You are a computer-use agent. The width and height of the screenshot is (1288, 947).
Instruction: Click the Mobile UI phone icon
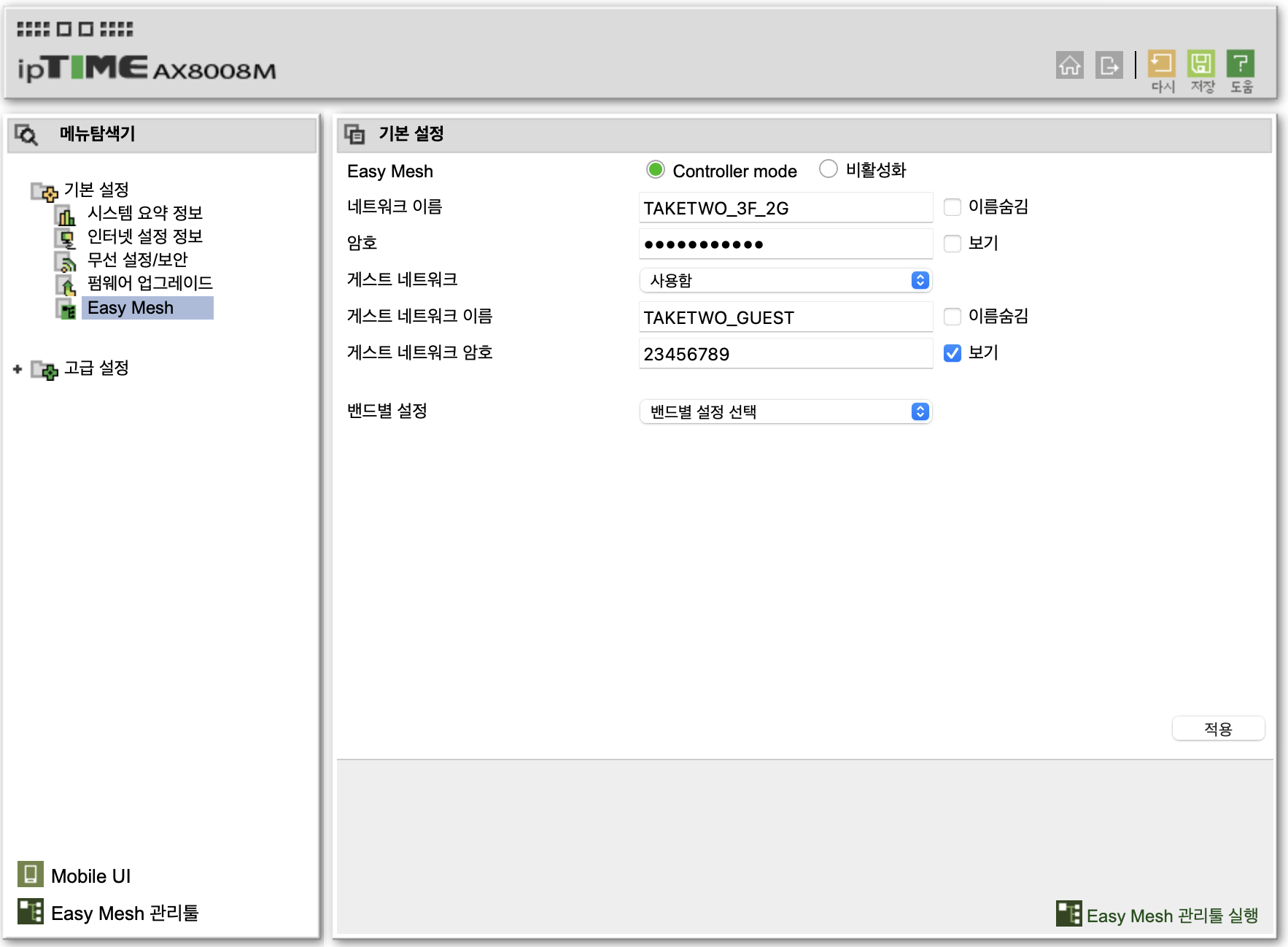click(x=31, y=874)
